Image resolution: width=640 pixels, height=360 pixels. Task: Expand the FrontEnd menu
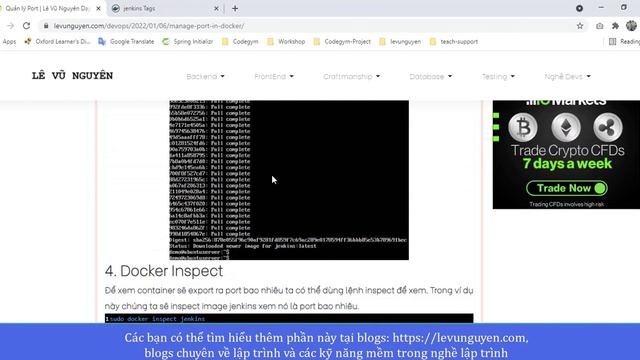point(274,76)
